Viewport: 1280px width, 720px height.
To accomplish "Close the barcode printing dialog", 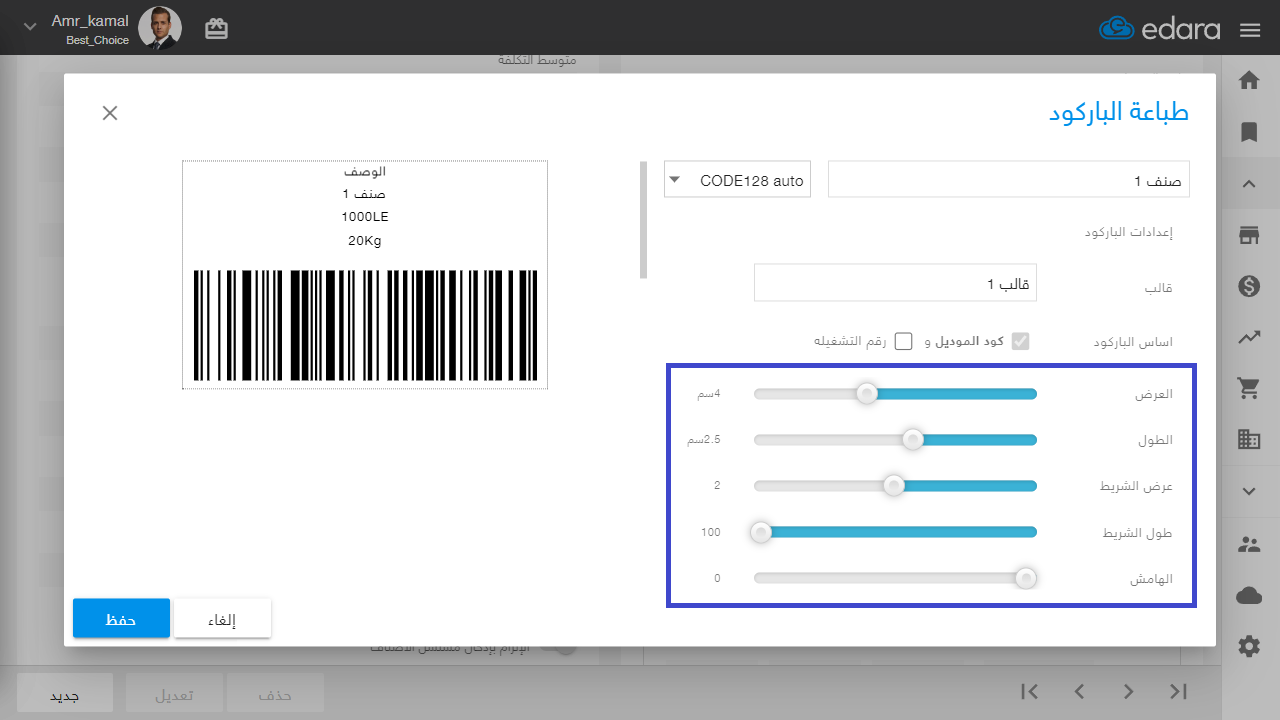I will 110,113.
